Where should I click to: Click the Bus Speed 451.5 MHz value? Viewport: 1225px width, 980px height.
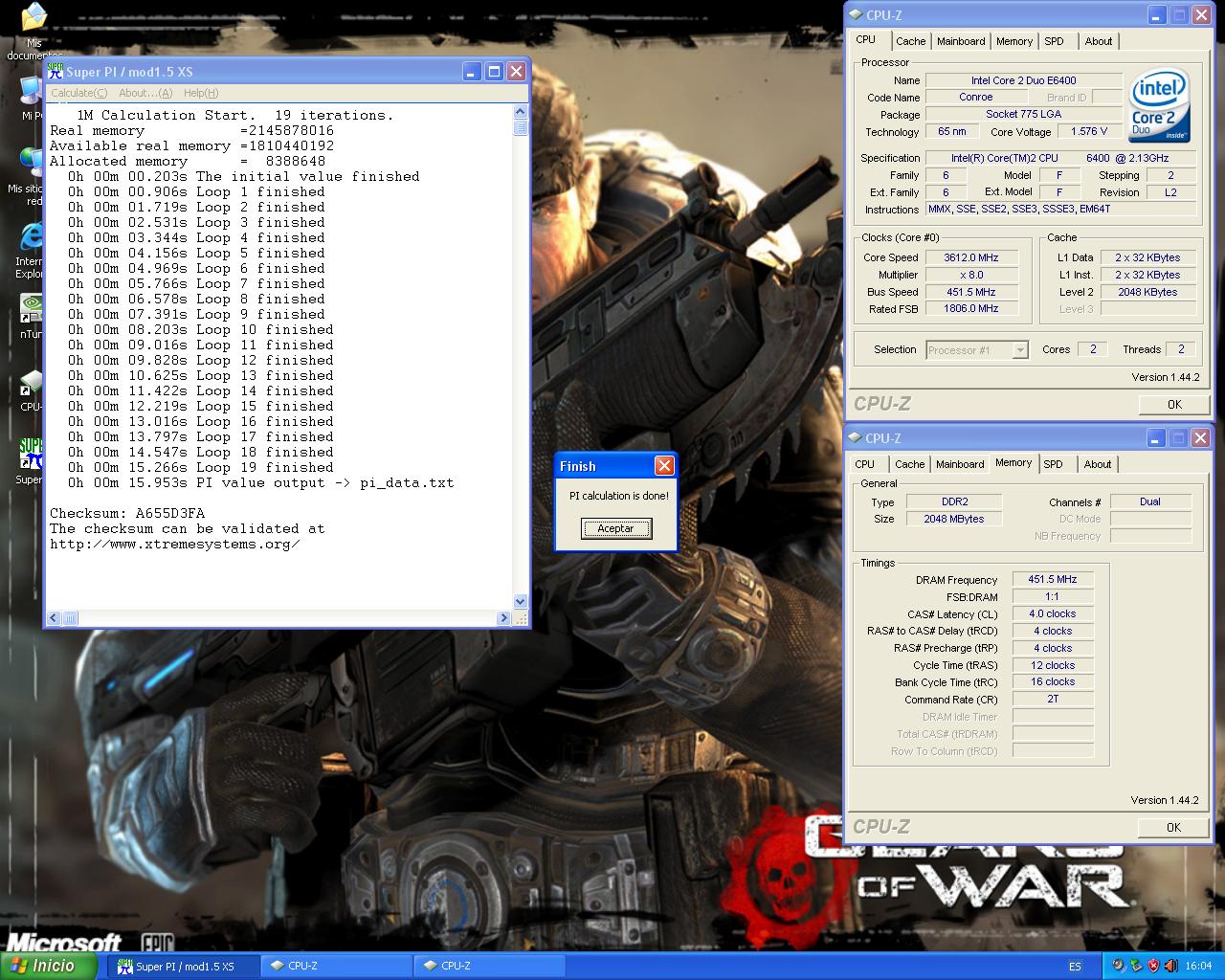971,292
